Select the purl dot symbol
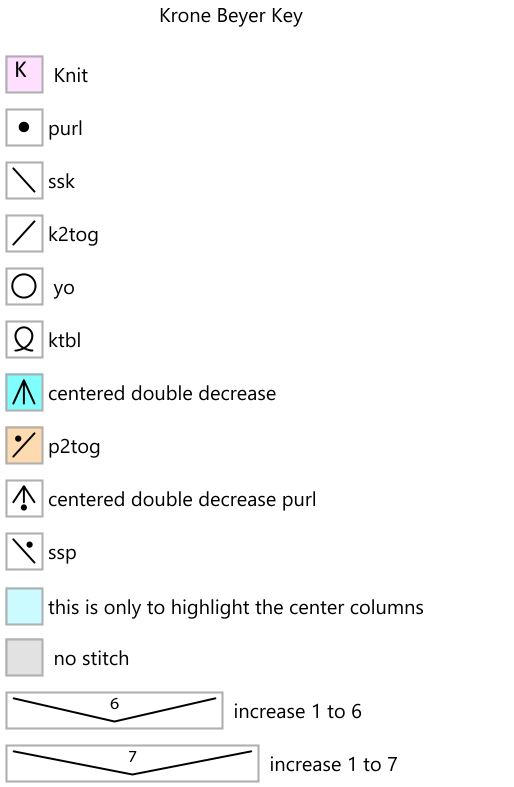This screenshot has width=514, height=787. click(24, 127)
